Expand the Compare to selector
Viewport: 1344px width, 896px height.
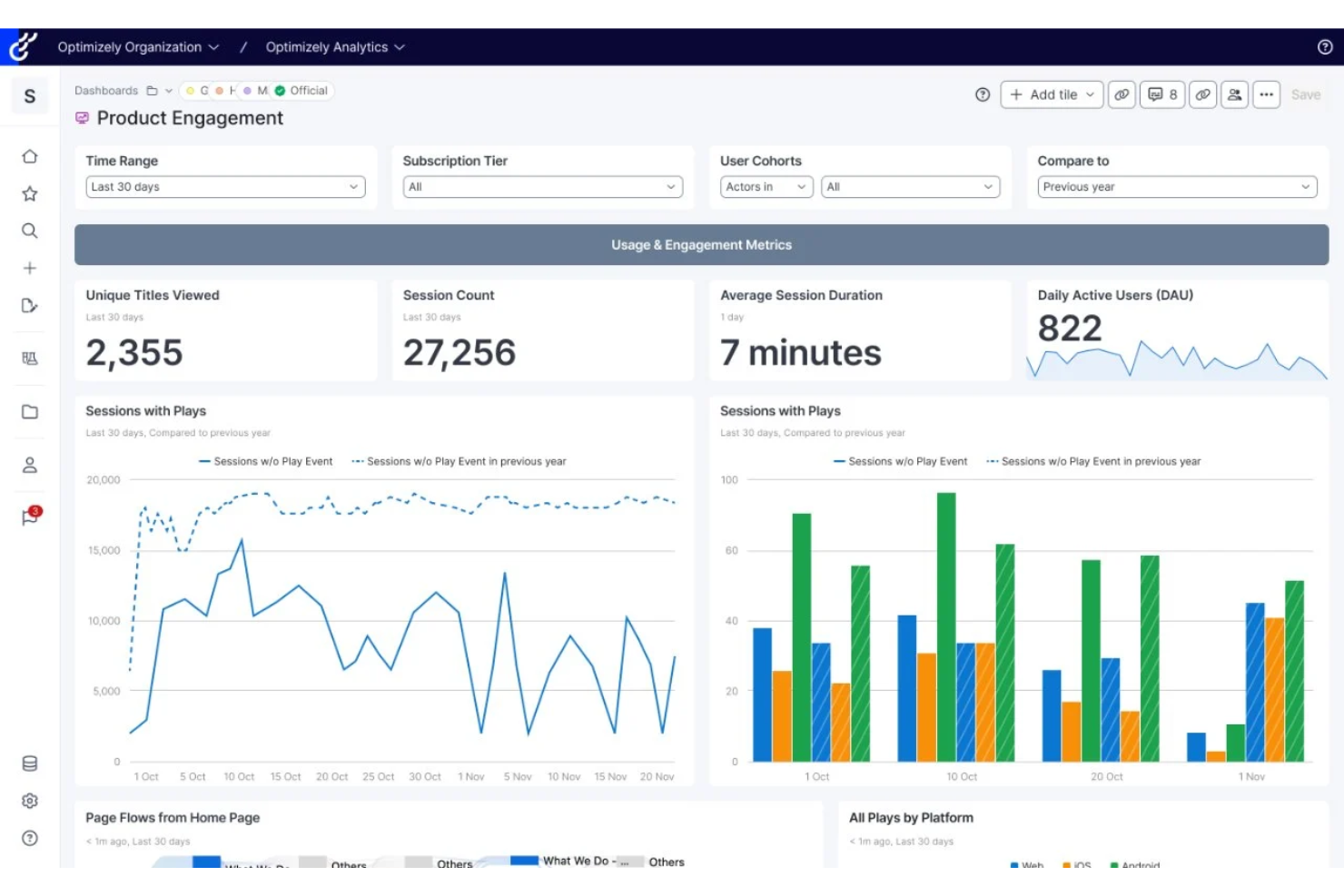pyautogui.click(x=1176, y=187)
